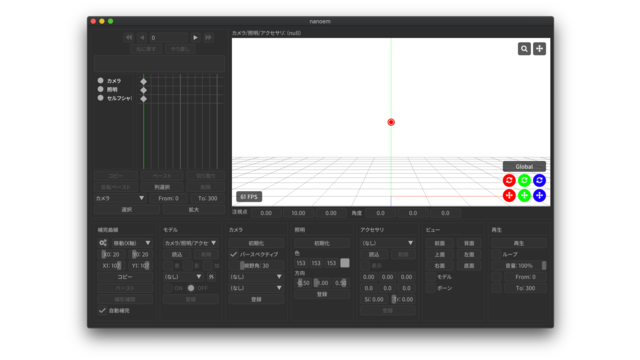Select the セルフシャドウ track keyframe diamond
The width and height of the screenshot is (640, 360).
point(143,98)
